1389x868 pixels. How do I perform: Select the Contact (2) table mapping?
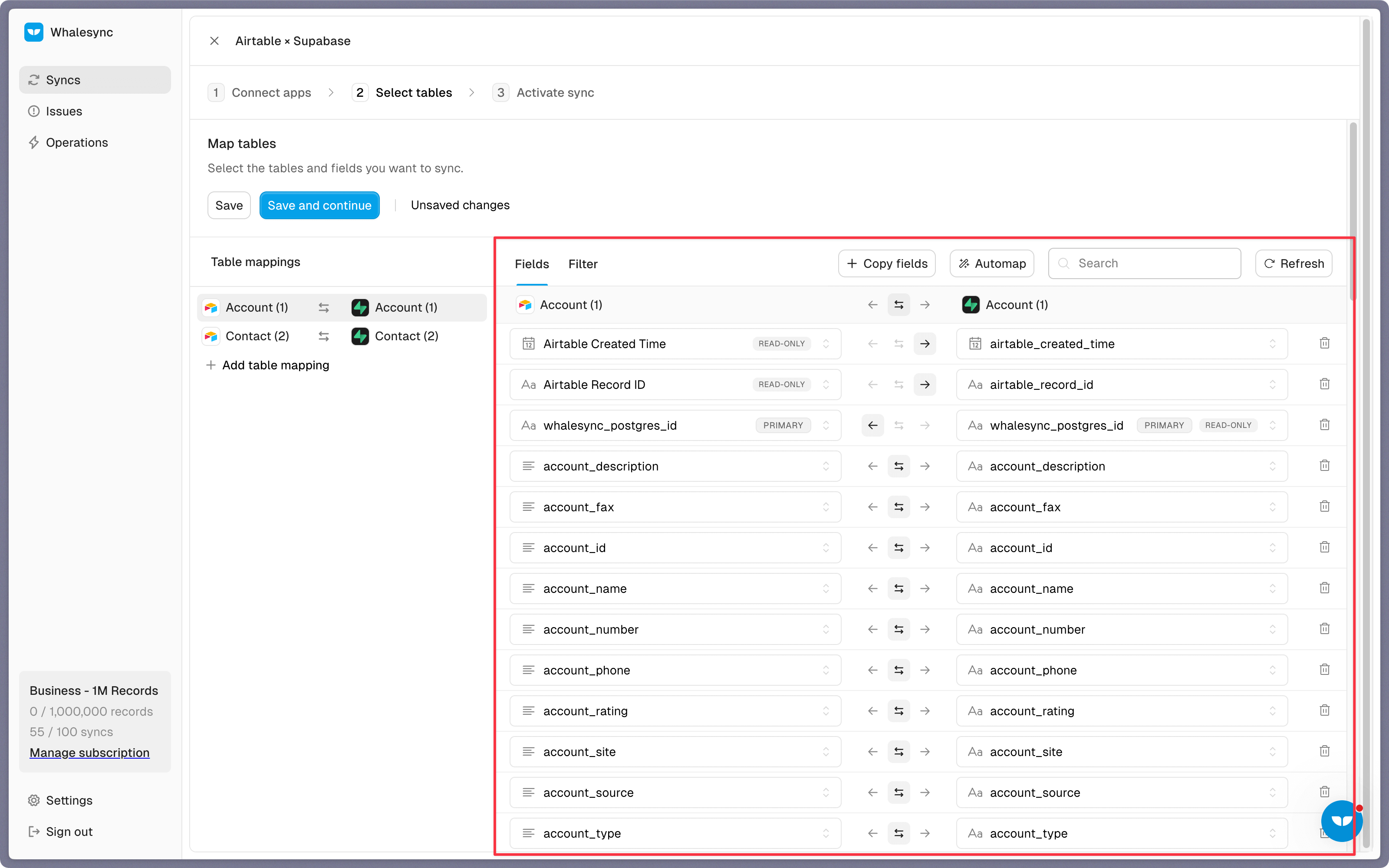(x=342, y=336)
